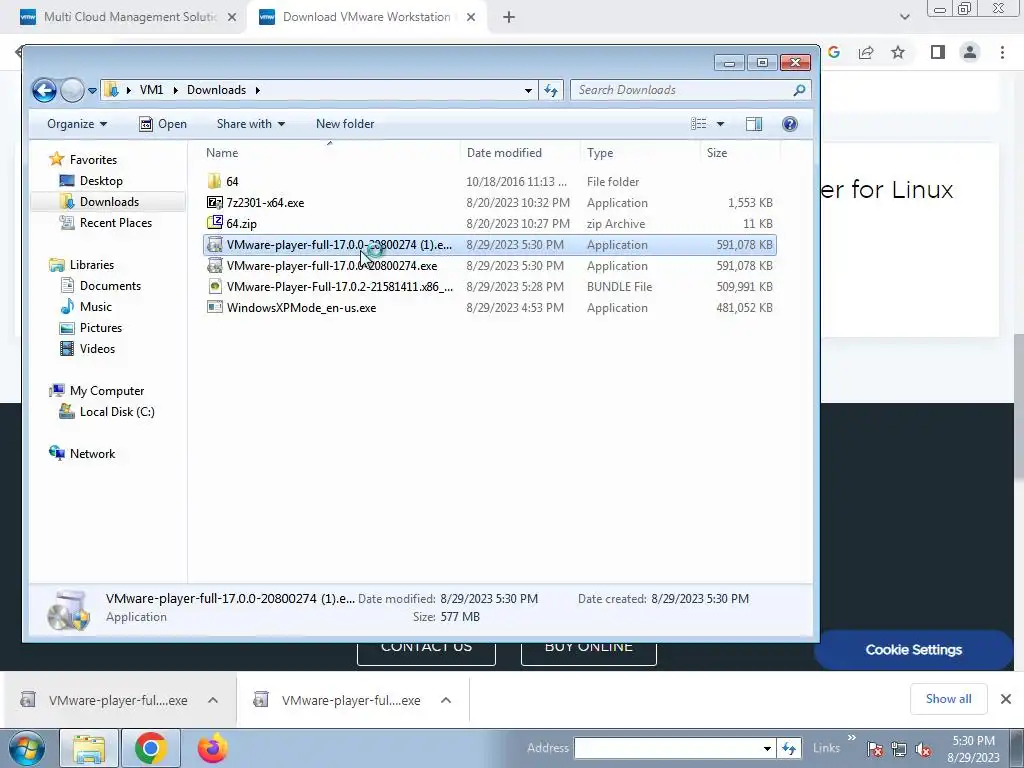Open Music library
Viewport: 1024px width, 768px height.
click(x=95, y=306)
